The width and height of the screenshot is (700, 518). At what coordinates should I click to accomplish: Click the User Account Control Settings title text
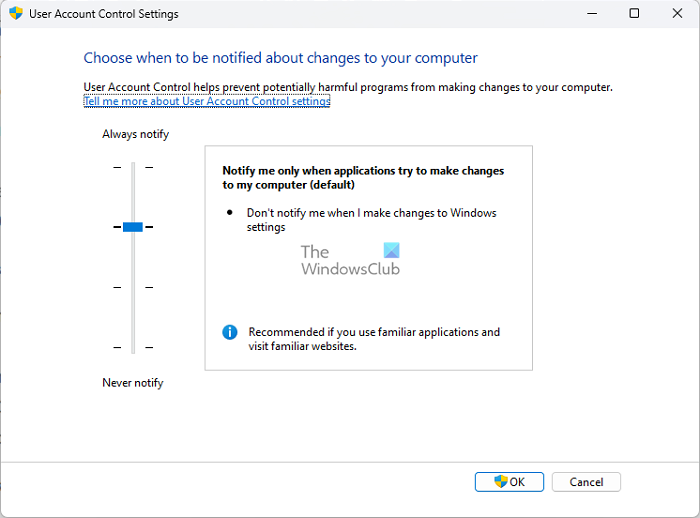104,14
